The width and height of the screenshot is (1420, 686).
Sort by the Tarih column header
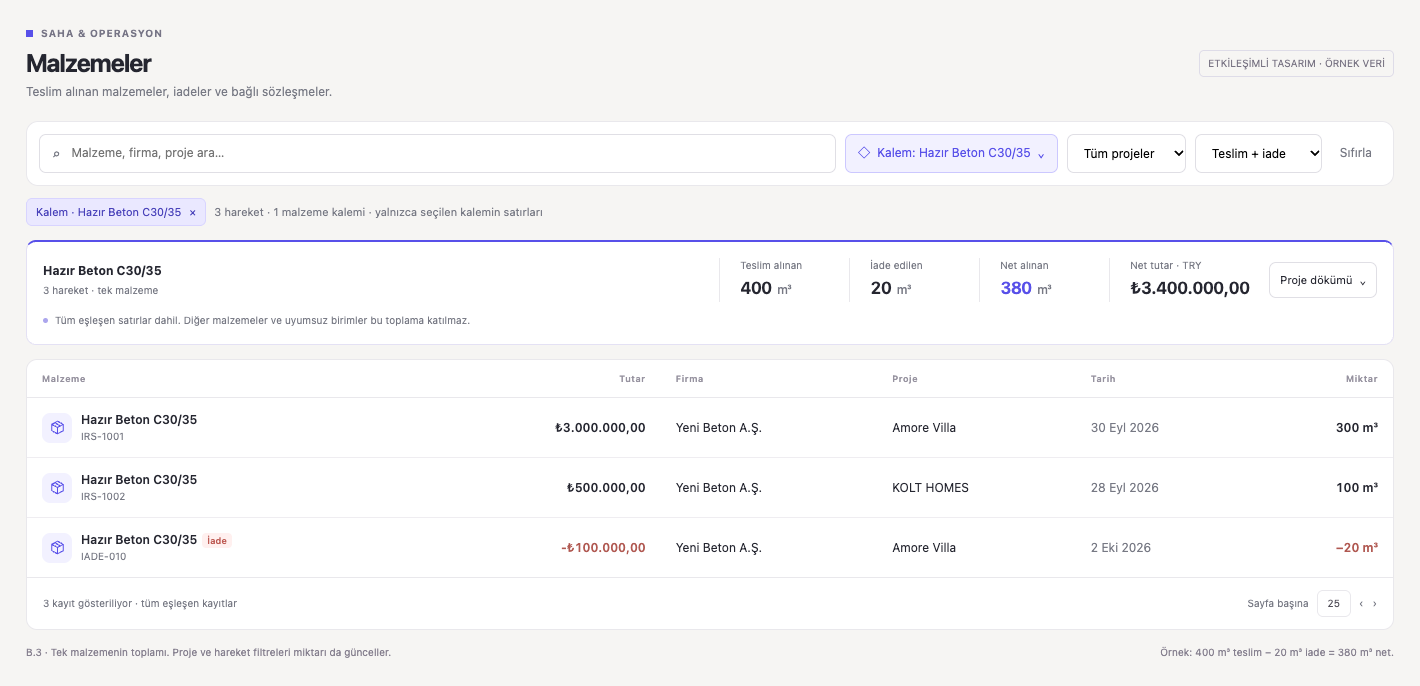click(1103, 379)
